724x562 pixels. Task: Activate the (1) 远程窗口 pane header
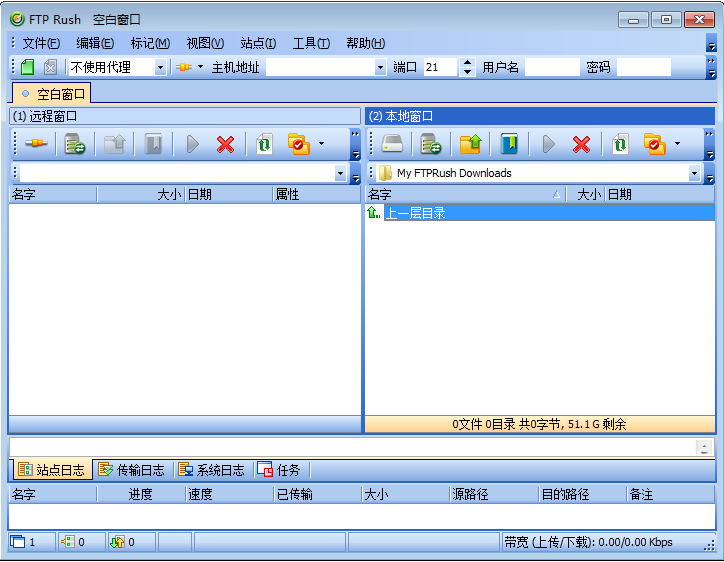(185, 116)
